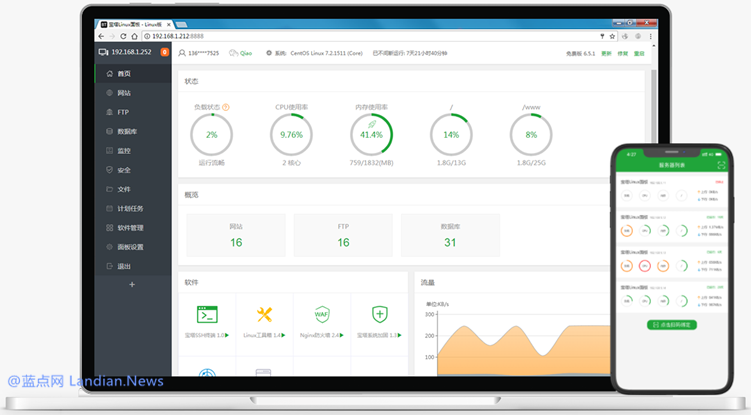Open the Nginx防火墙 WAF shield icon

pyautogui.click(x=322, y=315)
